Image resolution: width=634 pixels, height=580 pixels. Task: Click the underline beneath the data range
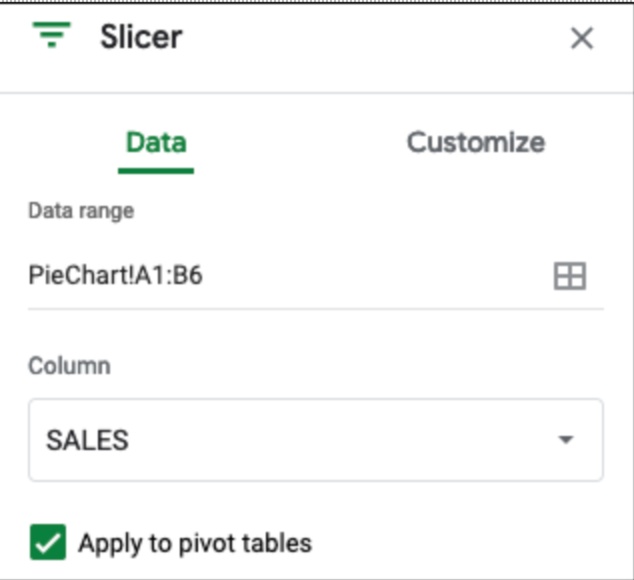pos(316,308)
